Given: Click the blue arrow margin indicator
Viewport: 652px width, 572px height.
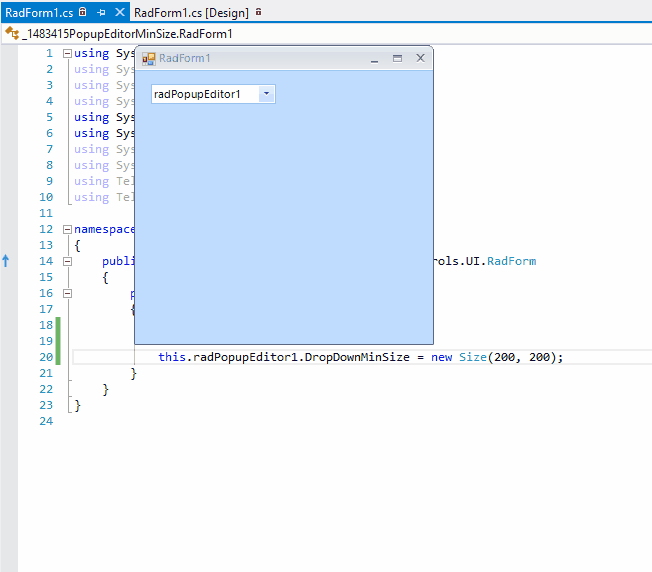Looking at the screenshot, I should 5,261.
